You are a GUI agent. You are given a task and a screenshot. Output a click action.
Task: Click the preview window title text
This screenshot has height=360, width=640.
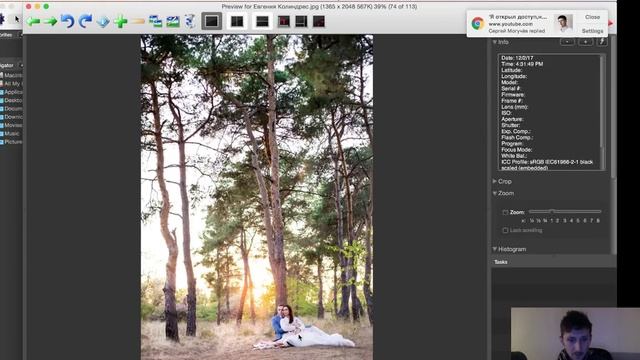coord(319,7)
